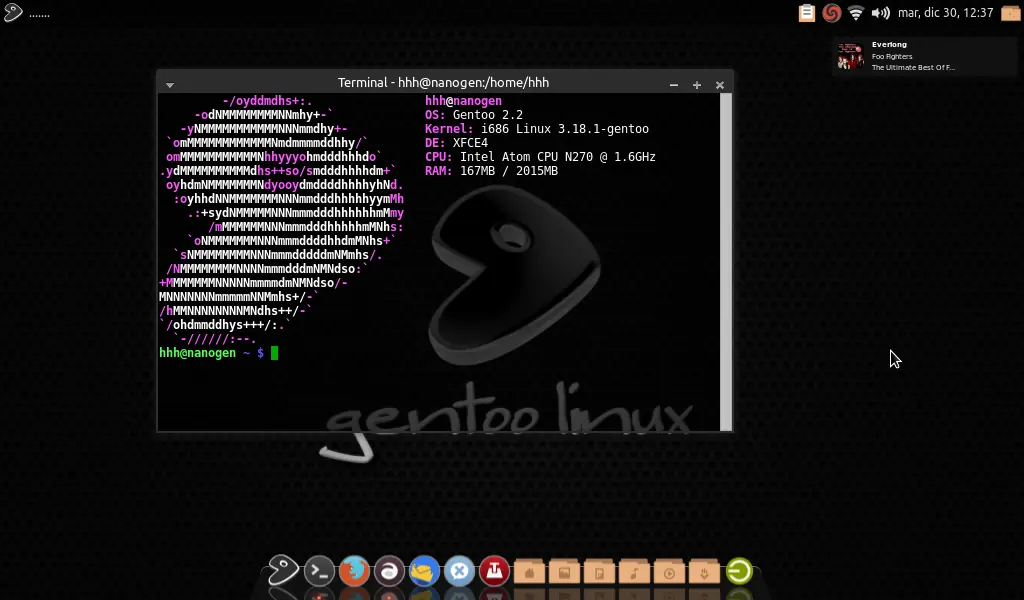Check Wi-Fi status via the panel indicator

coord(855,13)
